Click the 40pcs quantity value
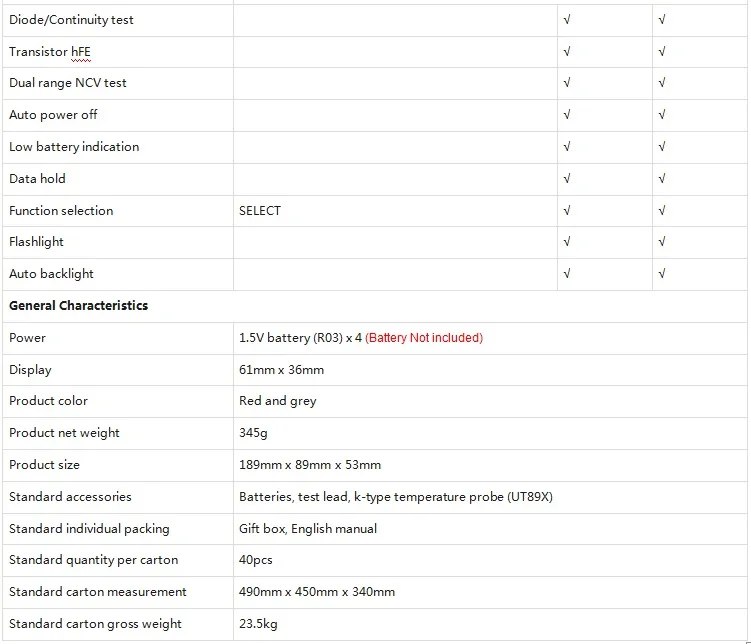The image size is (751, 644). tap(255, 560)
